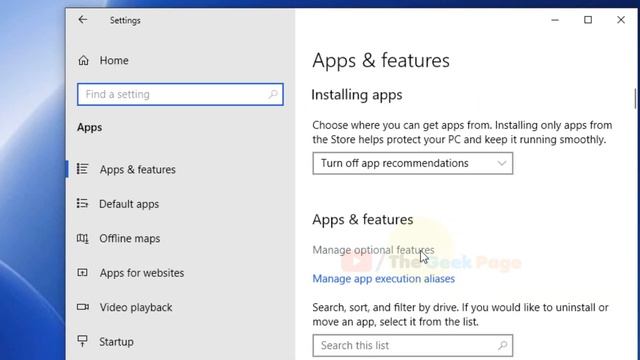The height and width of the screenshot is (360, 640).
Task: Focus the Find a setting search box
Action: point(180,94)
